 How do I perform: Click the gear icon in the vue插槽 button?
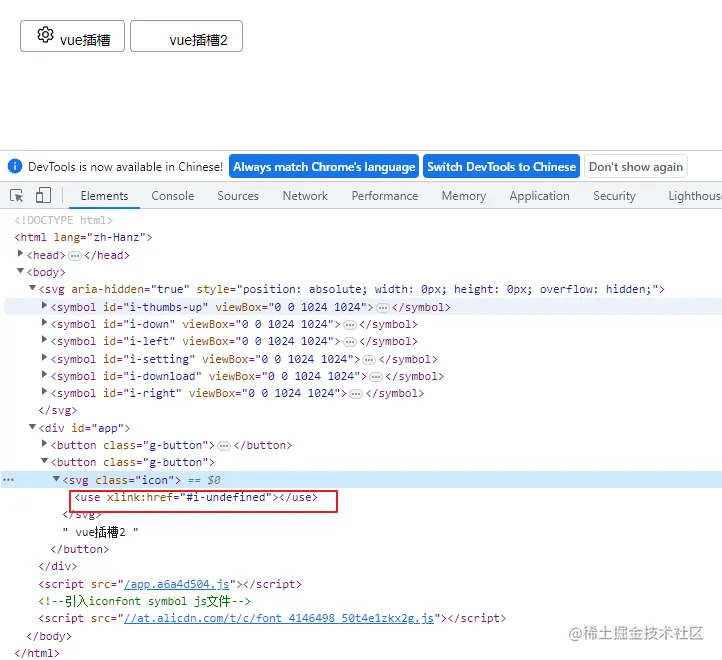pos(45,35)
